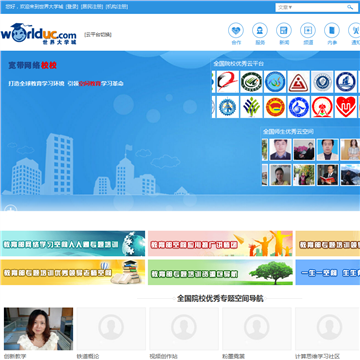The image size is (360, 360).
Task: Click the 登录 login link
Action: pos(72,6)
